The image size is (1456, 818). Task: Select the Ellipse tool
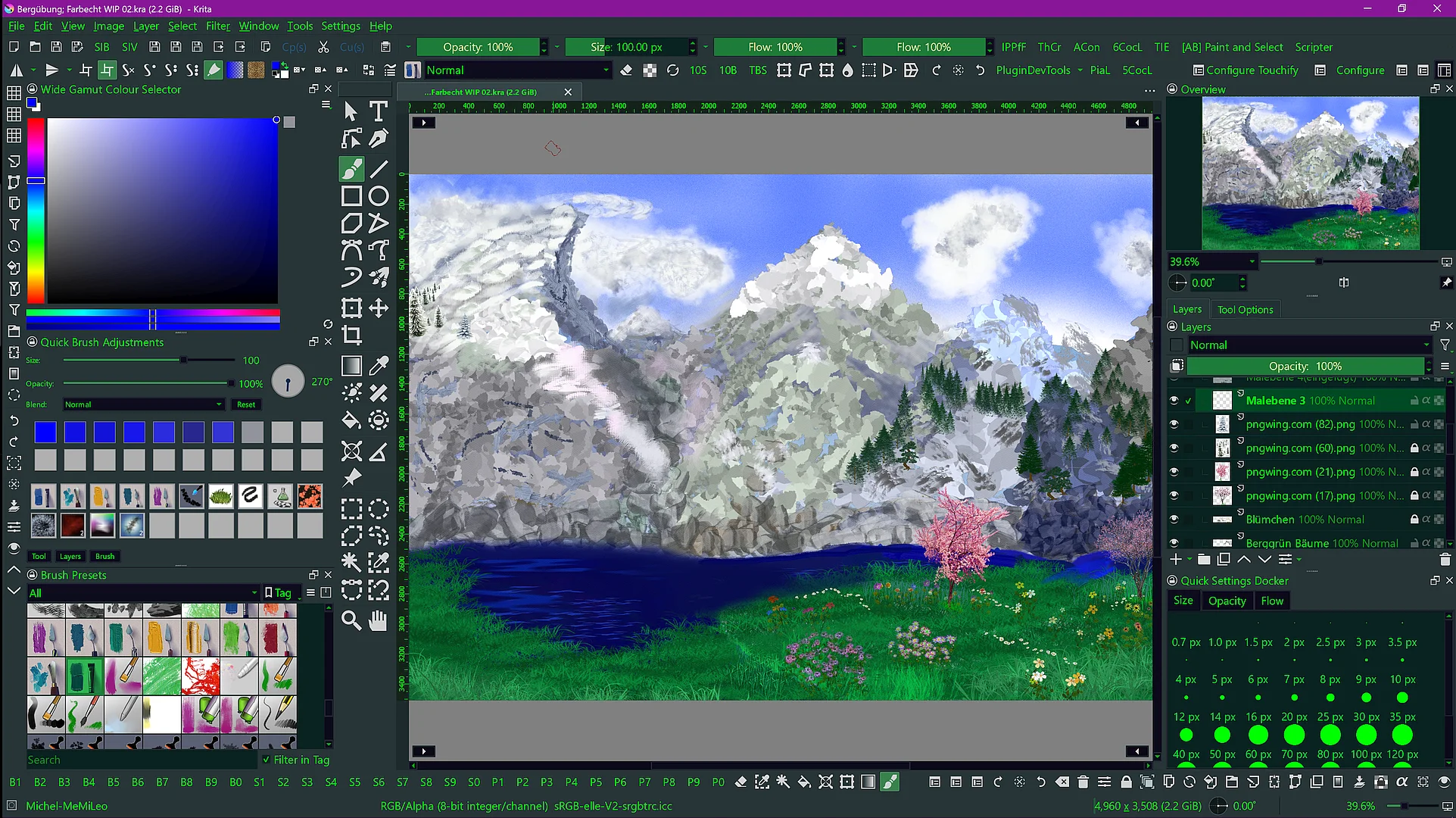tap(379, 196)
